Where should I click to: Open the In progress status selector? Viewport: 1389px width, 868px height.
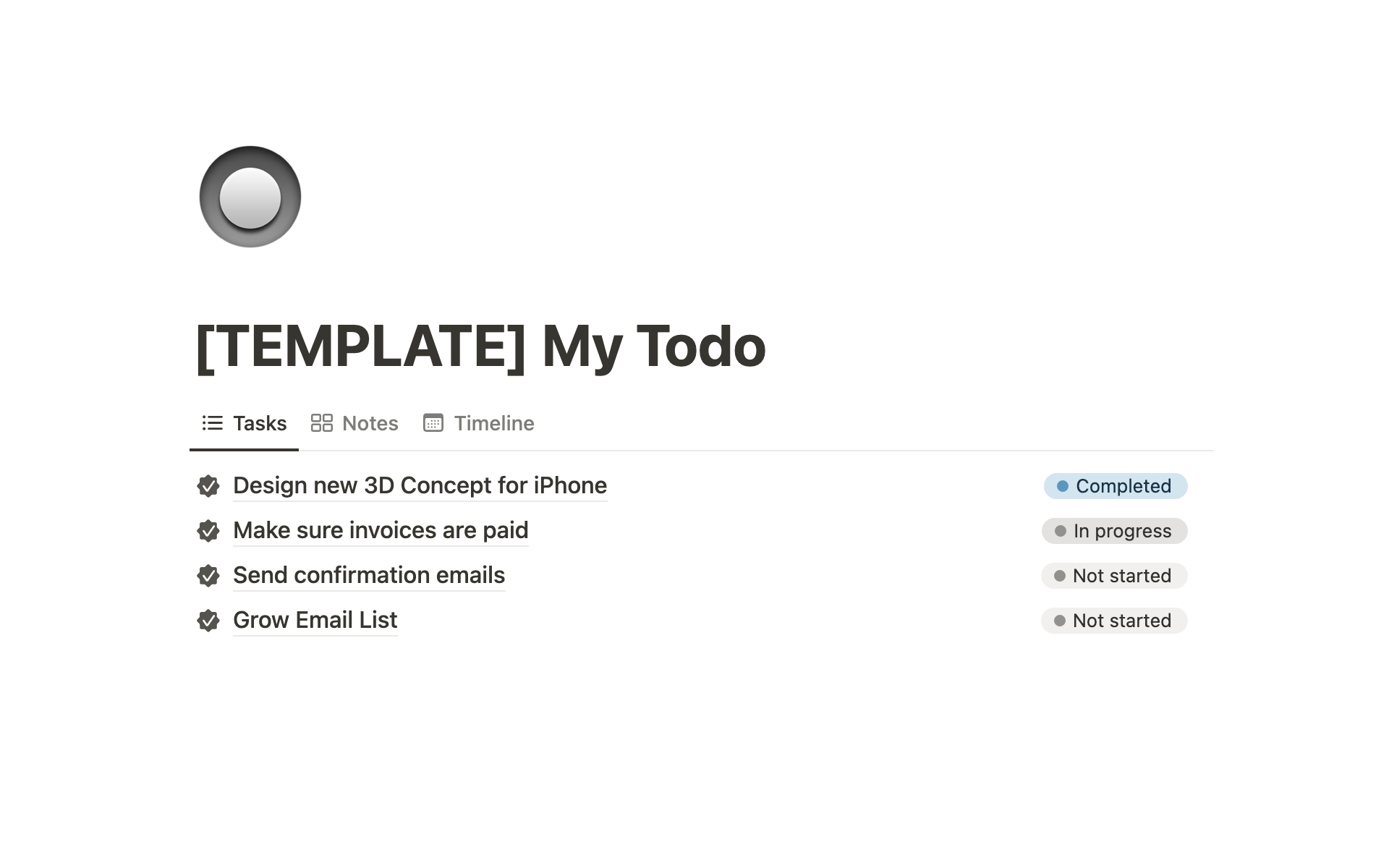click(1114, 532)
